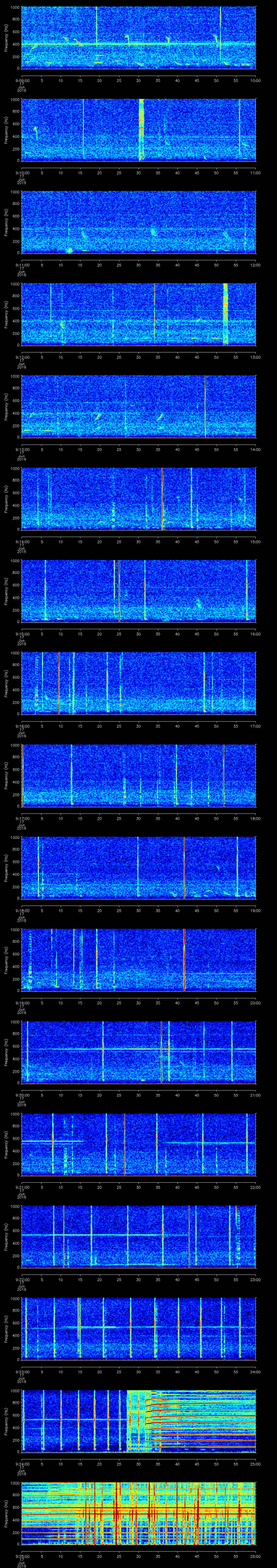View the spectrogram panel starting at 9:13:00

[138, 407]
